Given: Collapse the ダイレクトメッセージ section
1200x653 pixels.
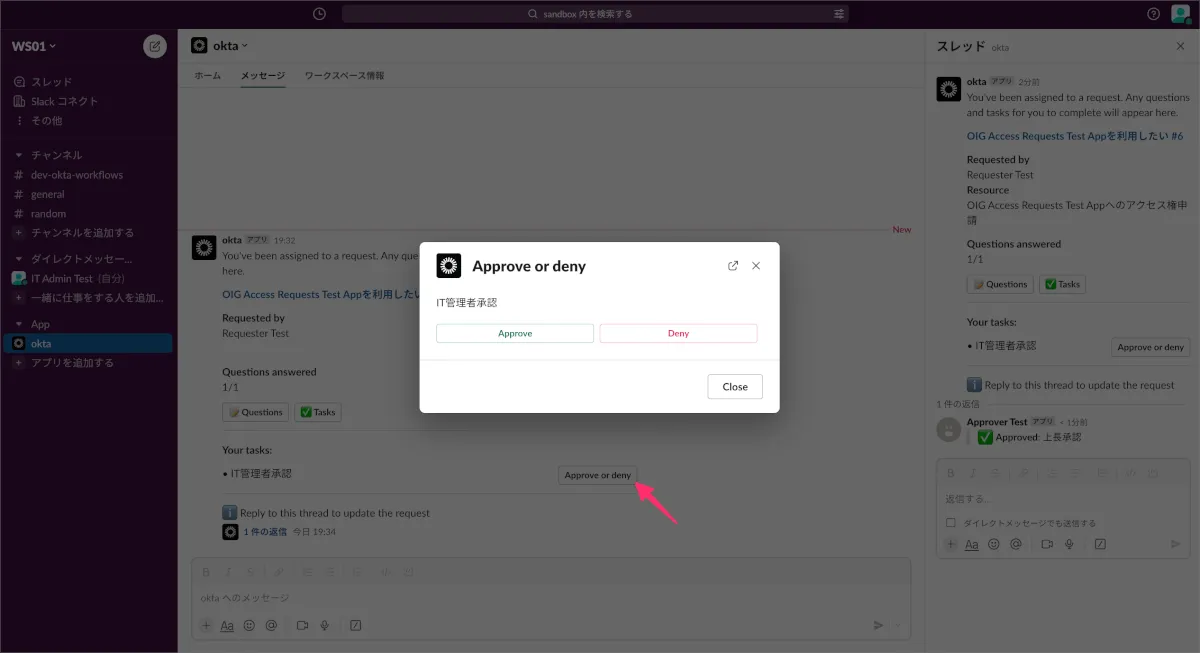Looking at the screenshot, I should pyautogui.click(x=18, y=259).
